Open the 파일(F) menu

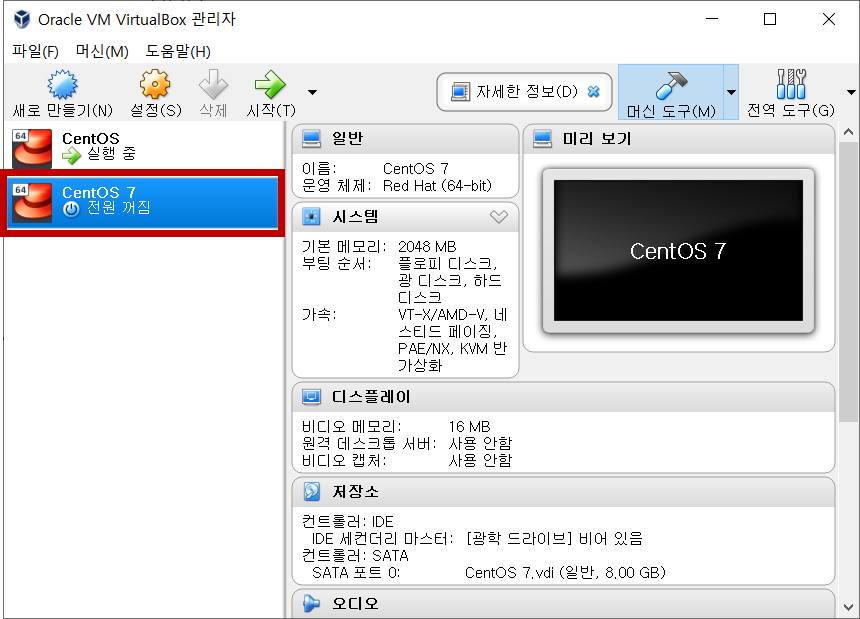(x=36, y=51)
